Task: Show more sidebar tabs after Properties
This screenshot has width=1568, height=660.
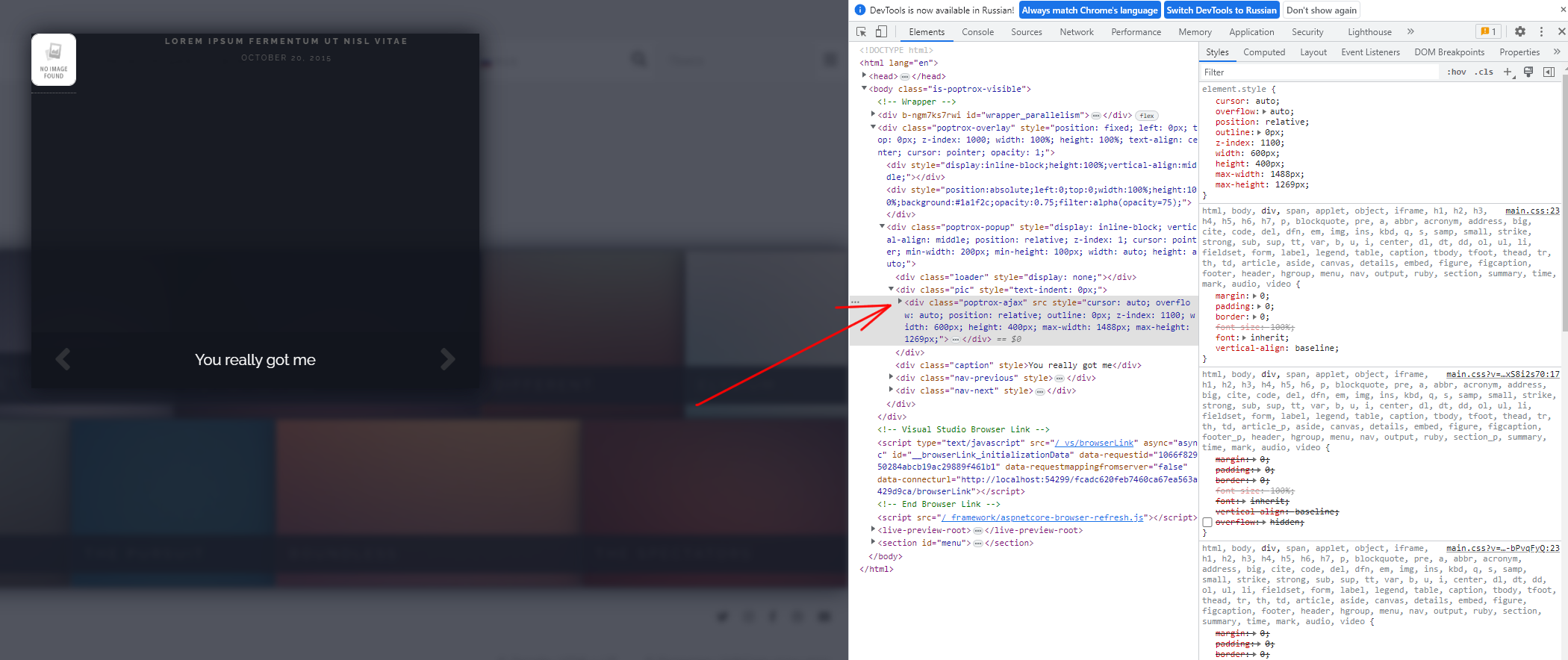Action: point(1557,52)
